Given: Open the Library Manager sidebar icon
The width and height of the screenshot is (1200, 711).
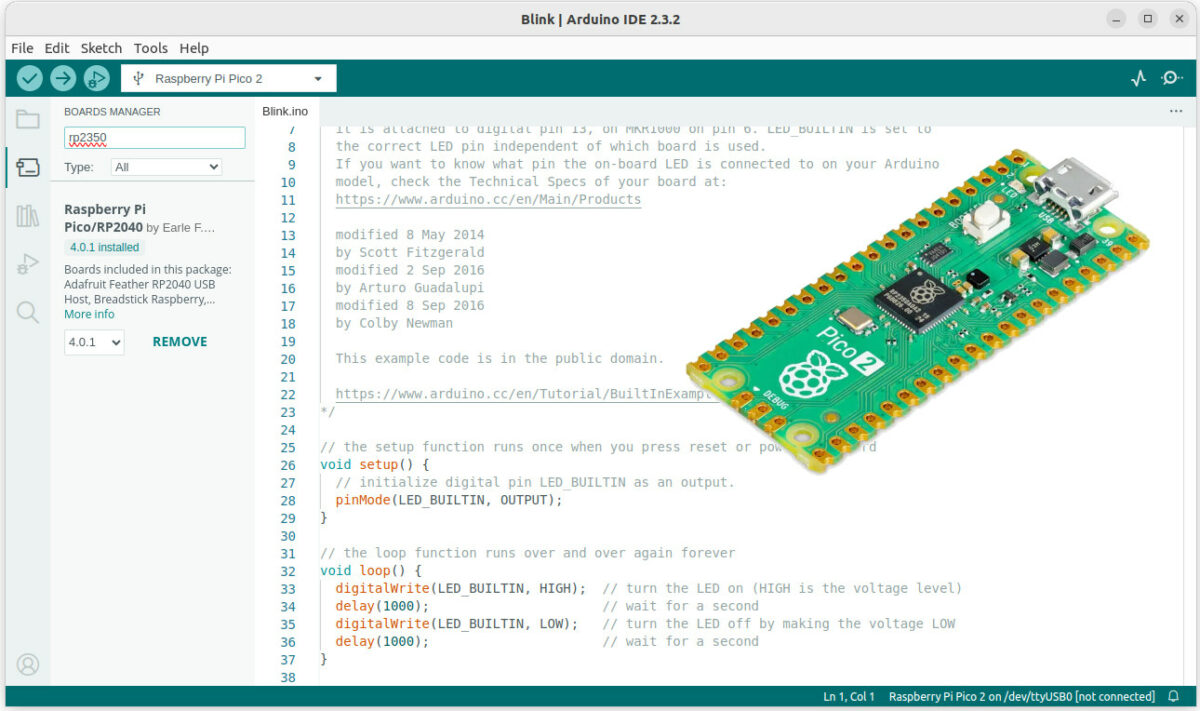Looking at the screenshot, I should [x=27, y=216].
